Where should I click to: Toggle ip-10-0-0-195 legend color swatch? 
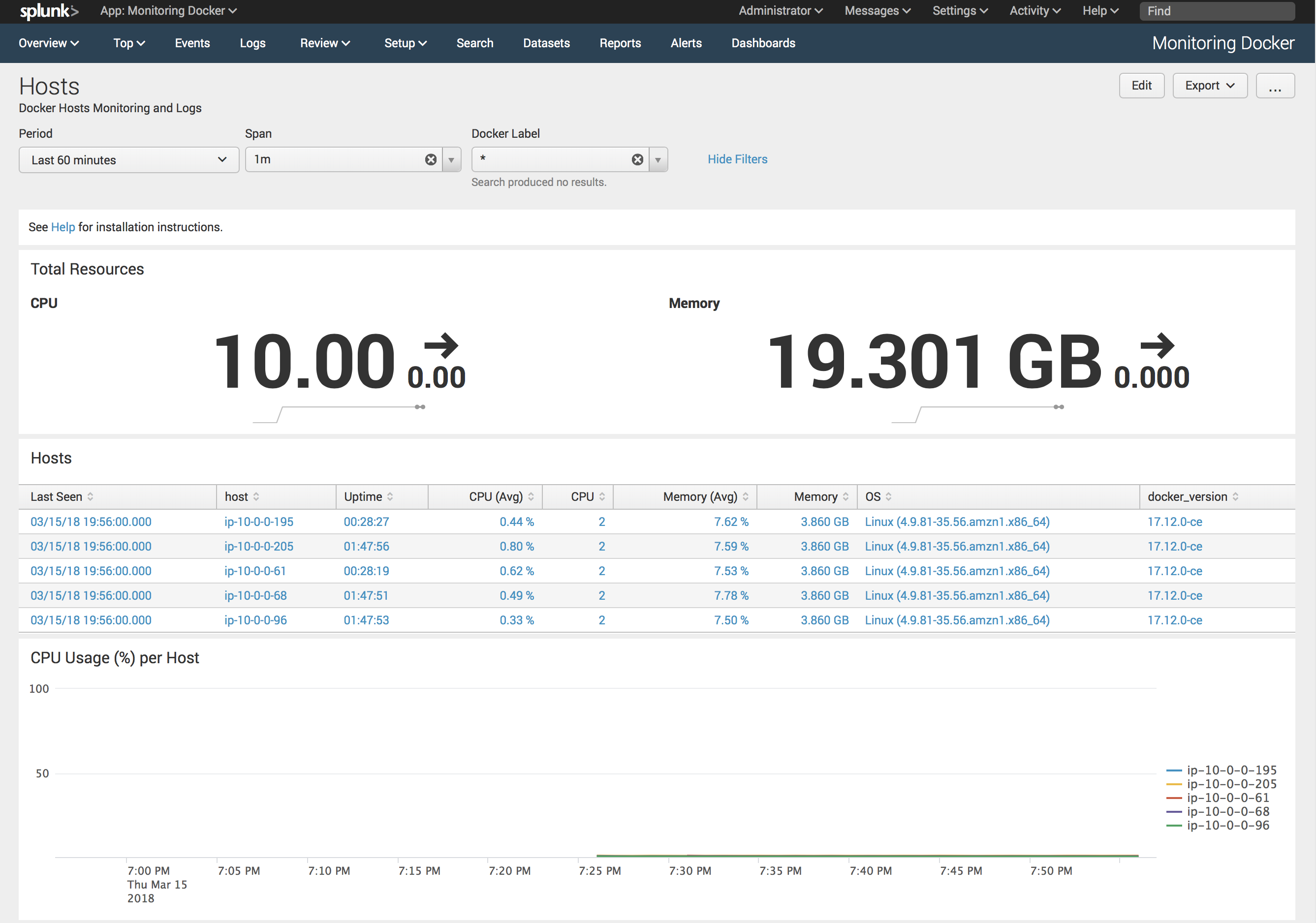(x=1174, y=770)
